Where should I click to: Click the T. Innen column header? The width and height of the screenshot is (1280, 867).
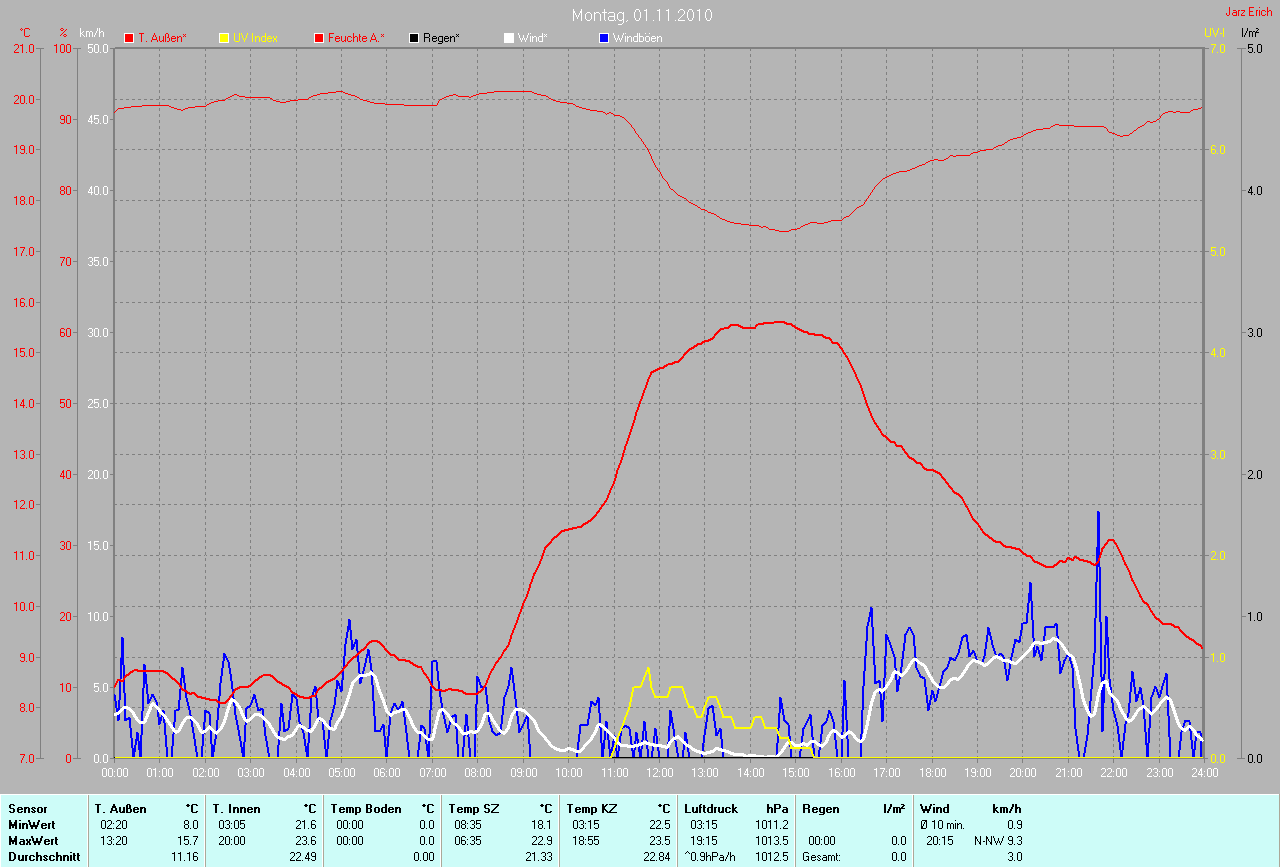[236, 808]
